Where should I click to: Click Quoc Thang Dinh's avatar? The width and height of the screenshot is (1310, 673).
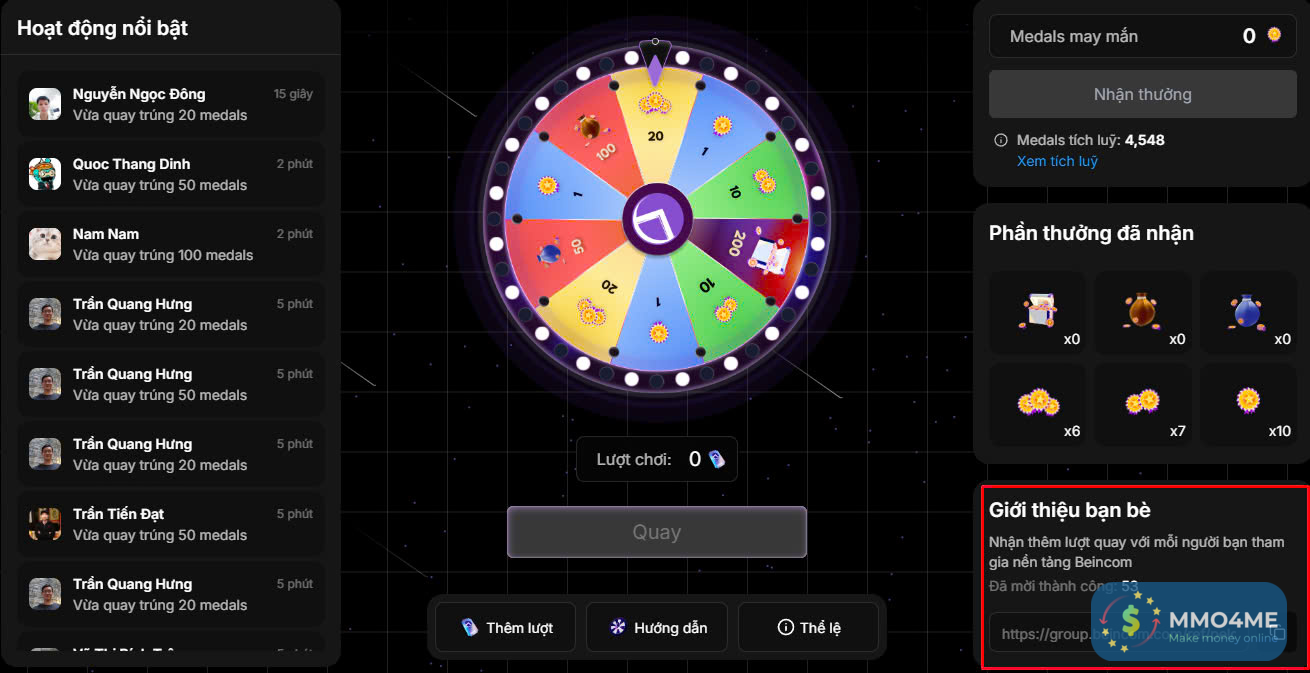tap(45, 174)
